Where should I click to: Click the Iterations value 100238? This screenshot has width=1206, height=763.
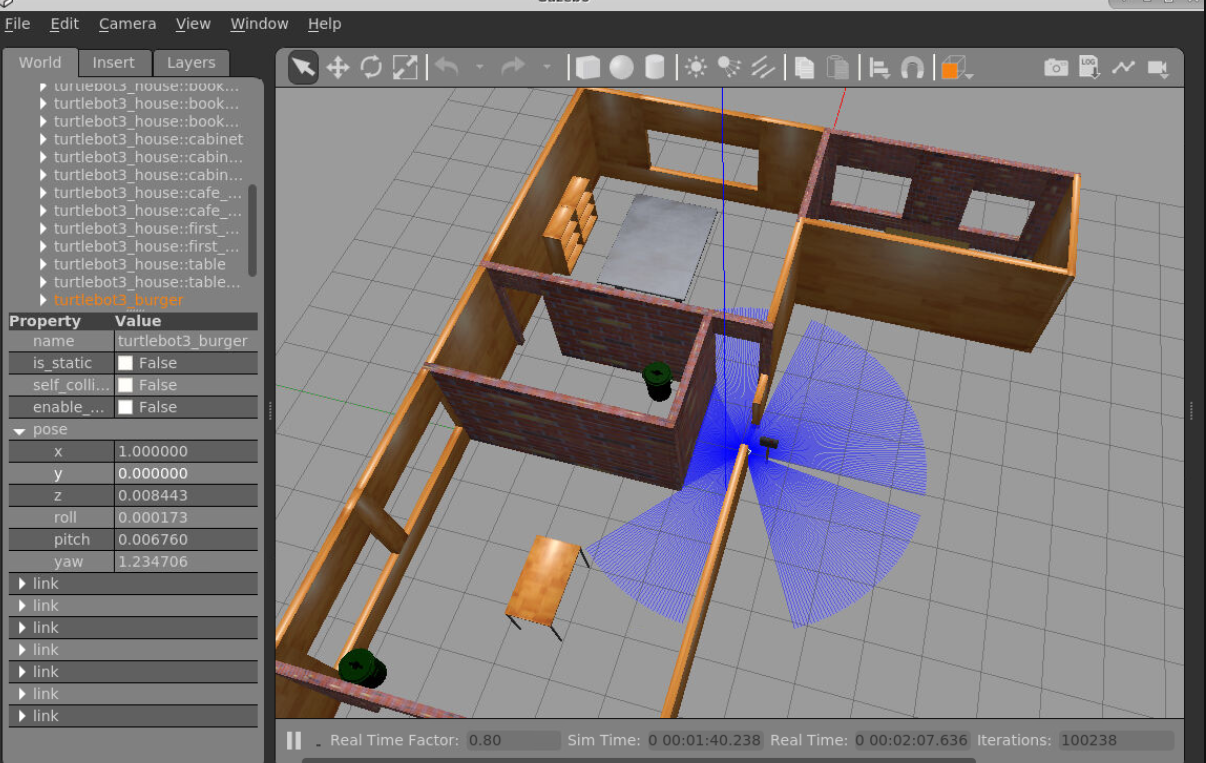tap(1116, 741)
